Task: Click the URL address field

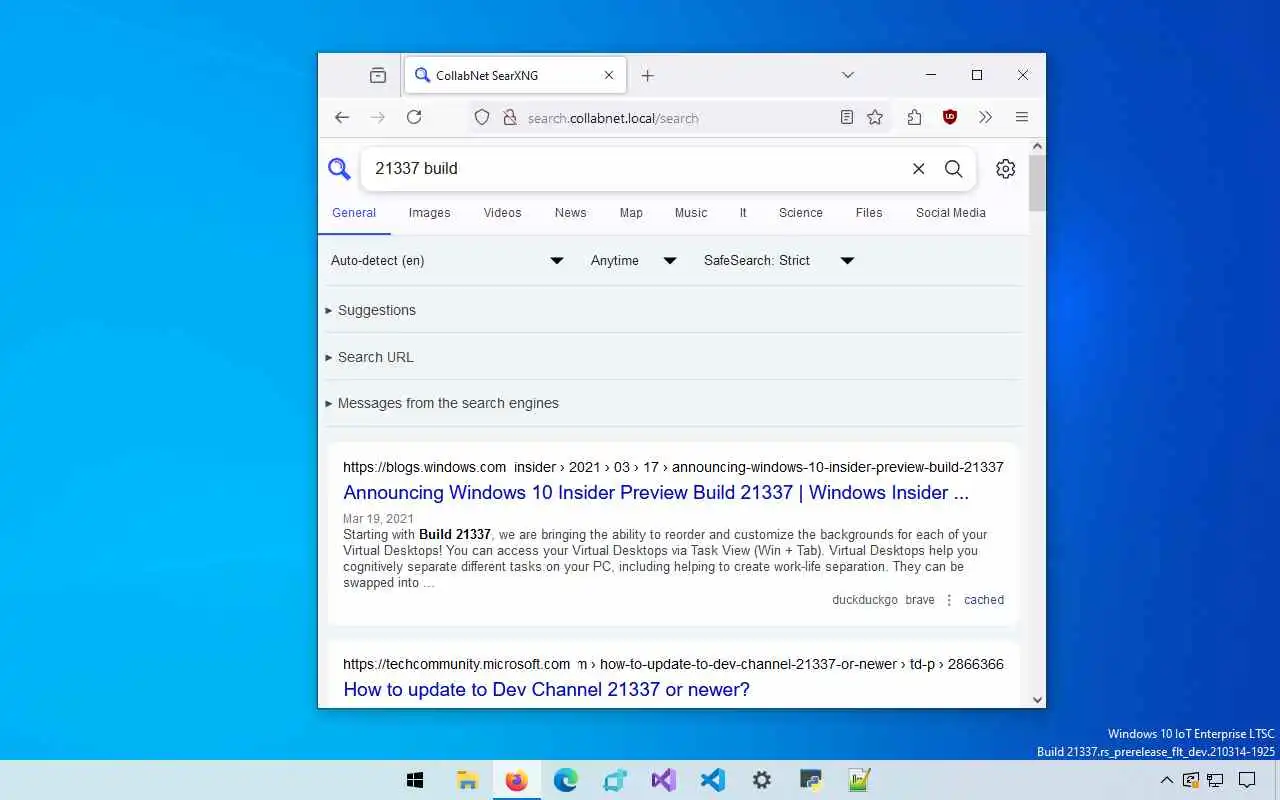Action: [678, 118]
